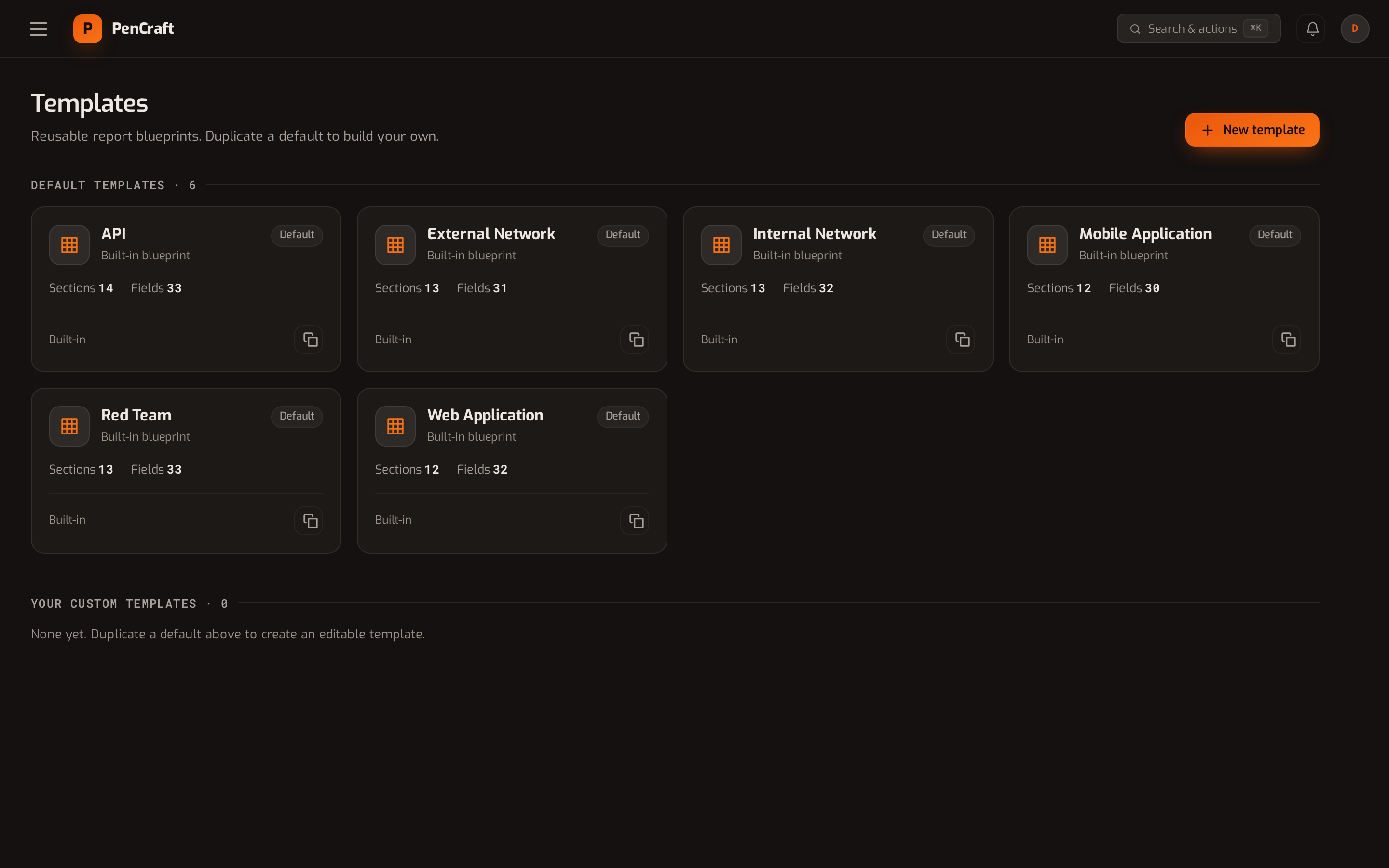Screen dimensions: 1389x868
Task: Click the DEFAULT TEMPLATES · 6 section label
Action: coord(114,186)
